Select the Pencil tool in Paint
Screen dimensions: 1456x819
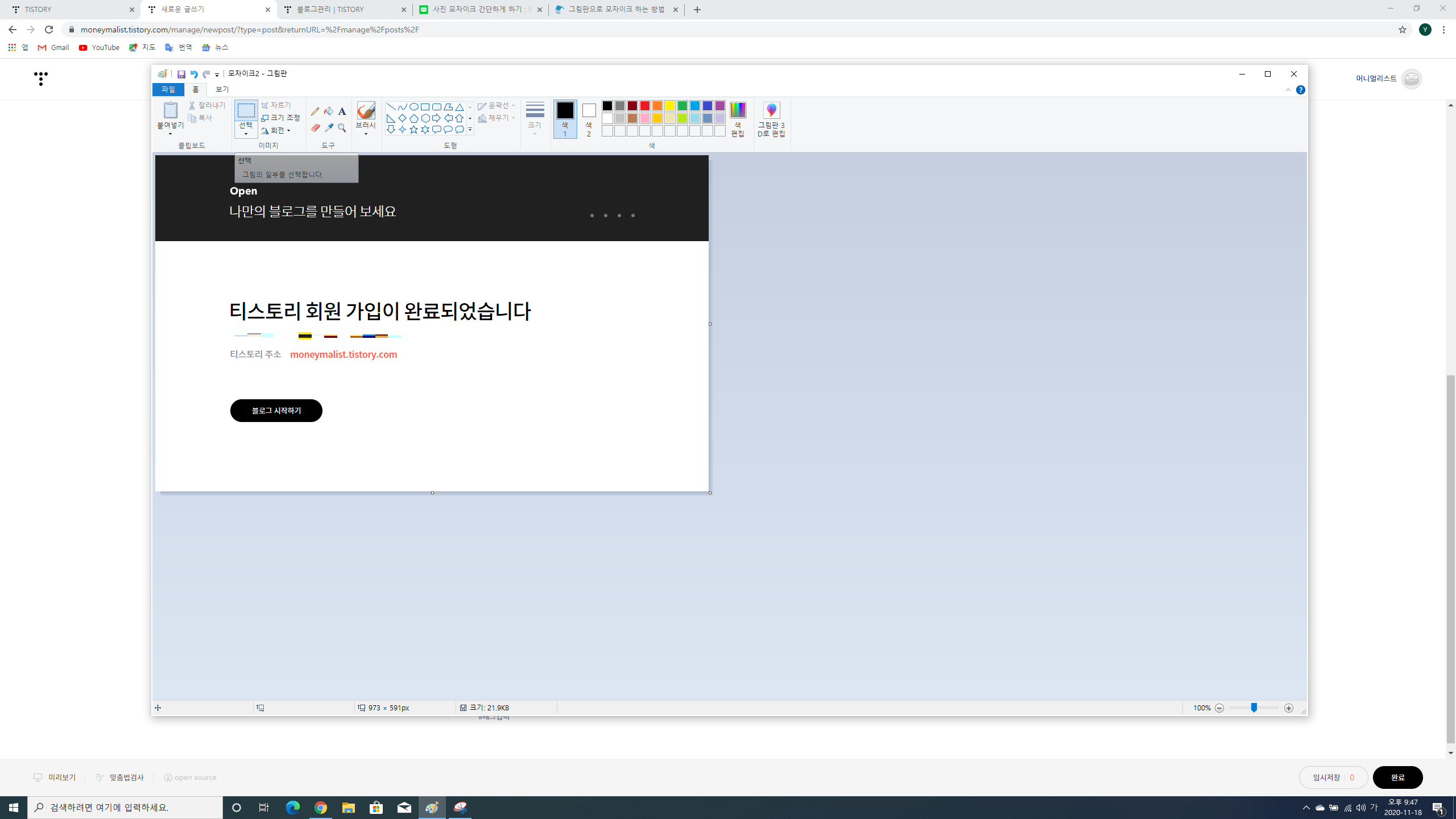coord(315,111)
